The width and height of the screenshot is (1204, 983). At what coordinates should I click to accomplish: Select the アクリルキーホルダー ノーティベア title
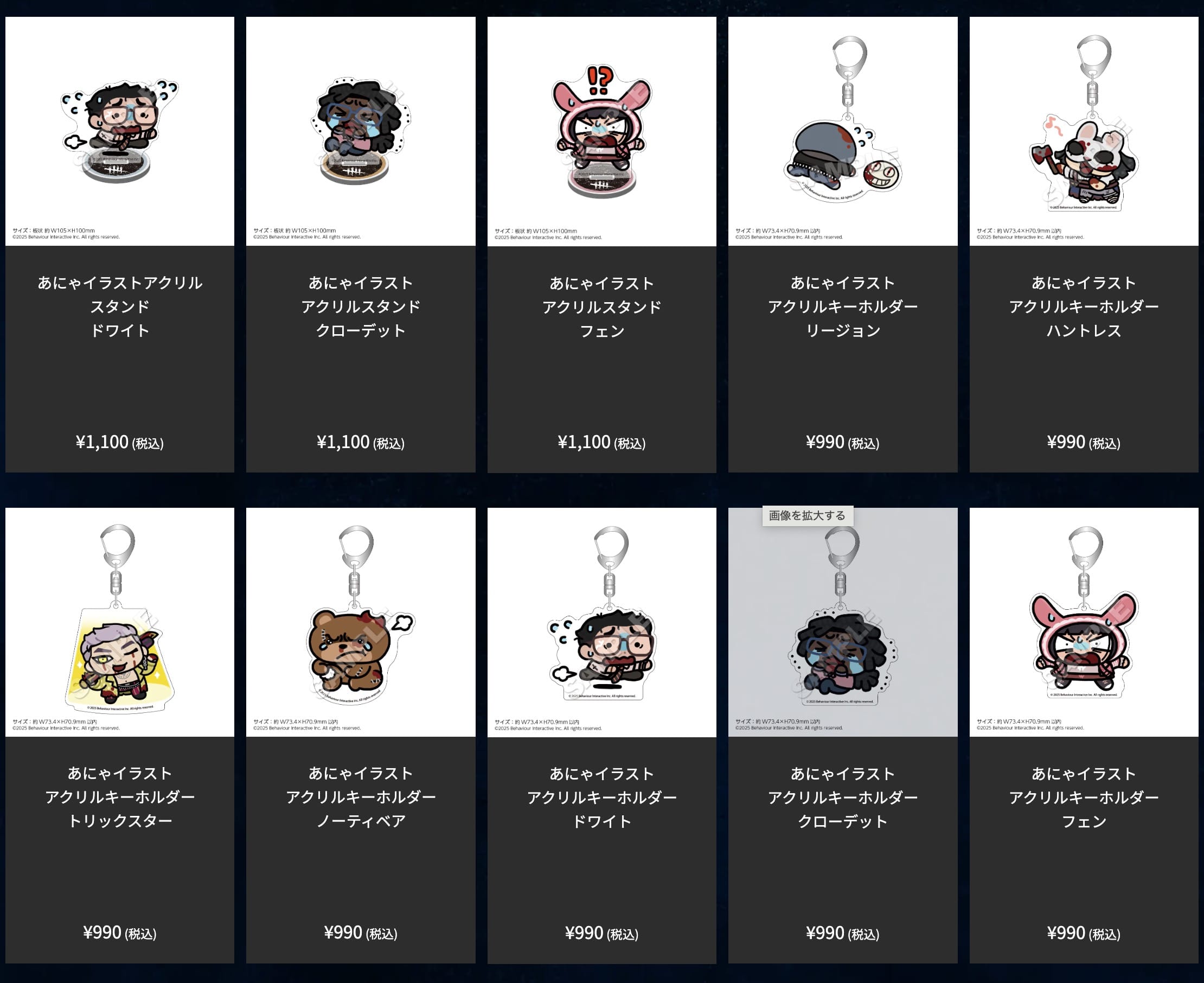pyautogui.click(x=361, y=797)
